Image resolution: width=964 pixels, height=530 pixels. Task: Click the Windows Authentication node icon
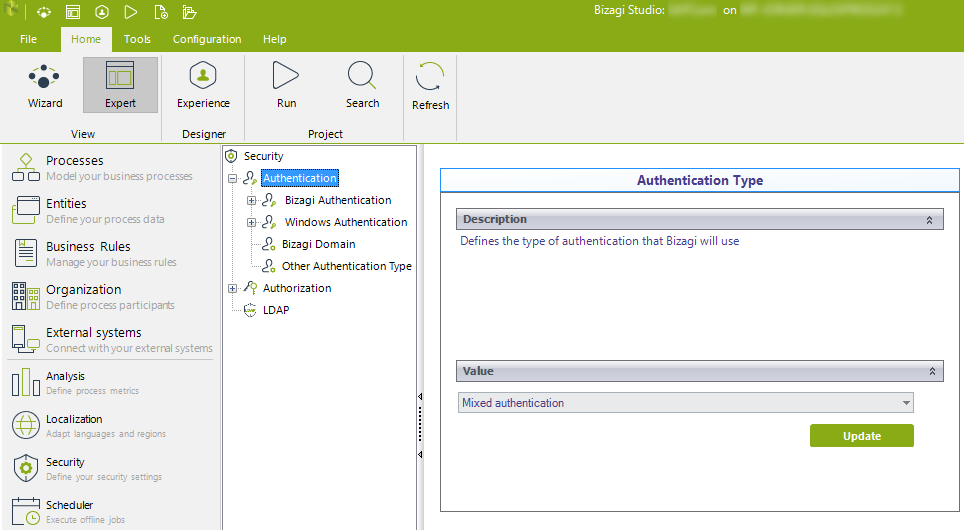[x=269, y=222]
